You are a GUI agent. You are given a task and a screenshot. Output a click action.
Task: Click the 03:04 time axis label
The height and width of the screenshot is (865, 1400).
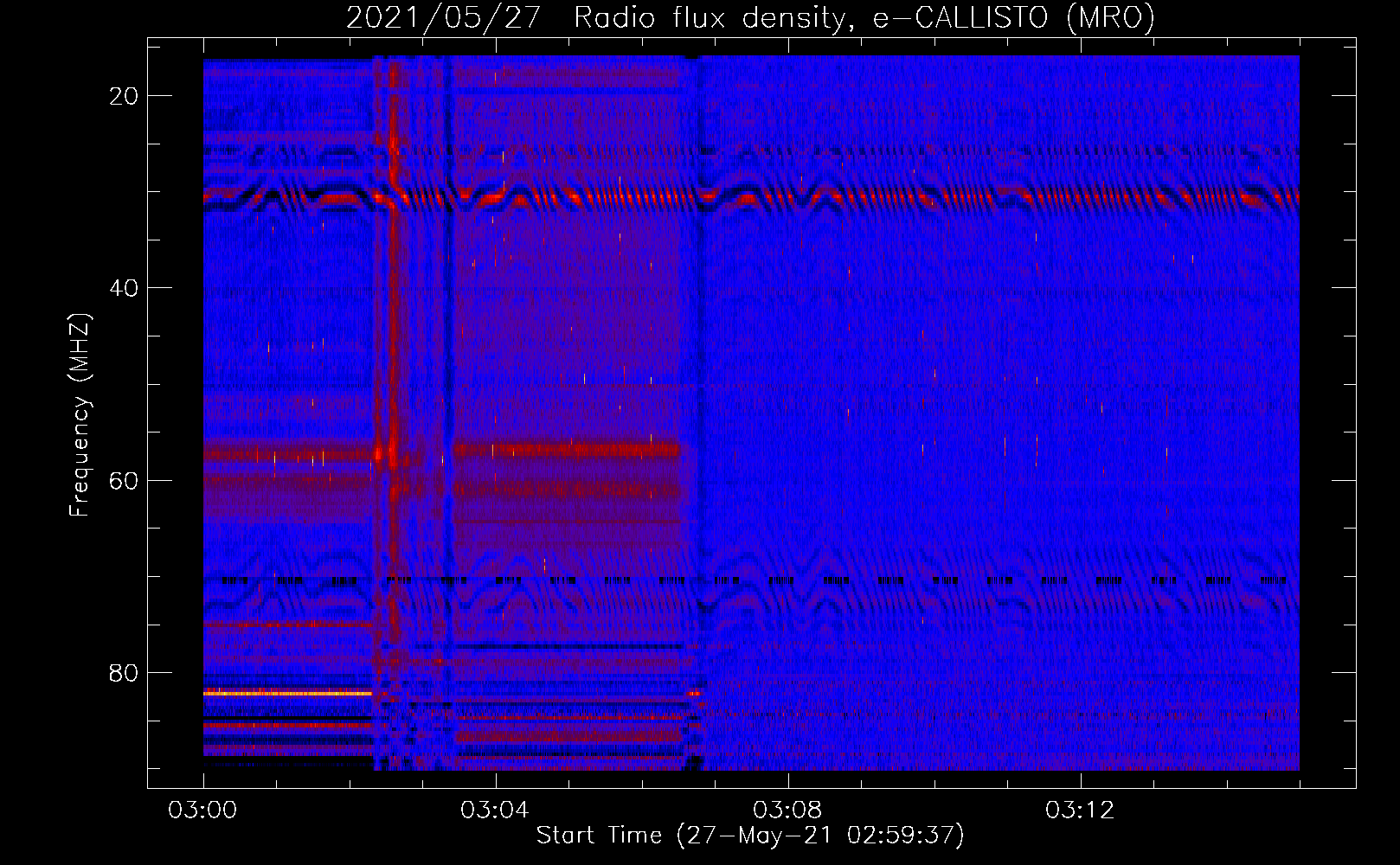pyautogui.click(x=495, y=811)
